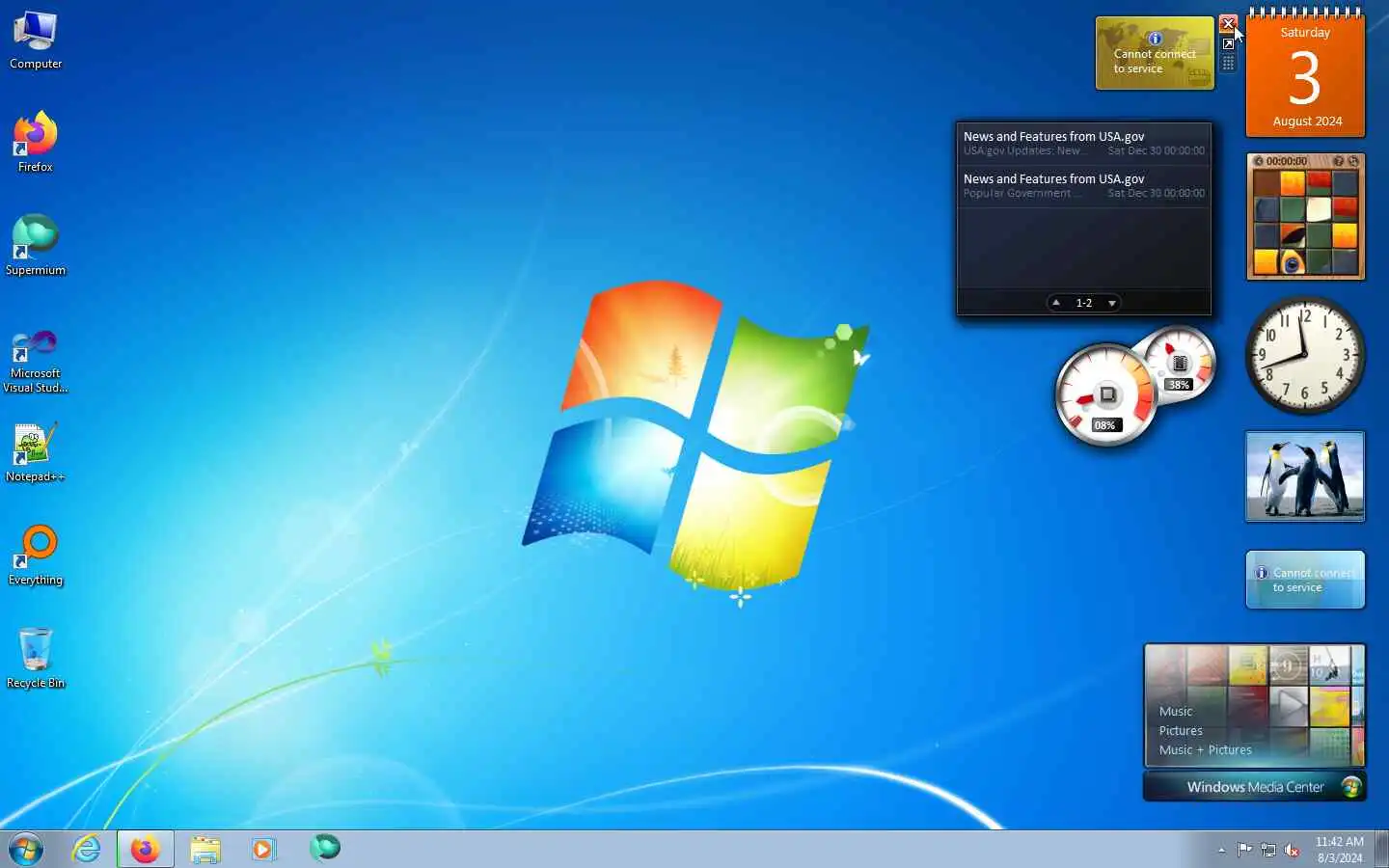
Task: Go to next feed headlines page
Action: point(1112,303)
